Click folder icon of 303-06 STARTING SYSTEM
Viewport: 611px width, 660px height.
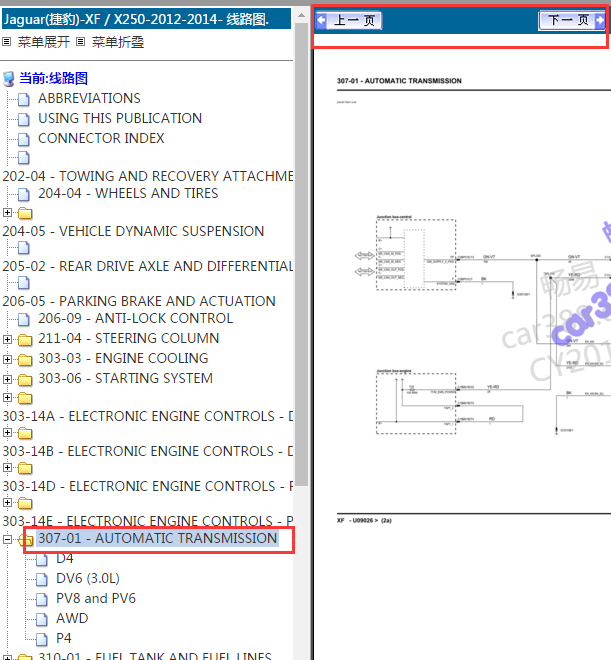25,380
